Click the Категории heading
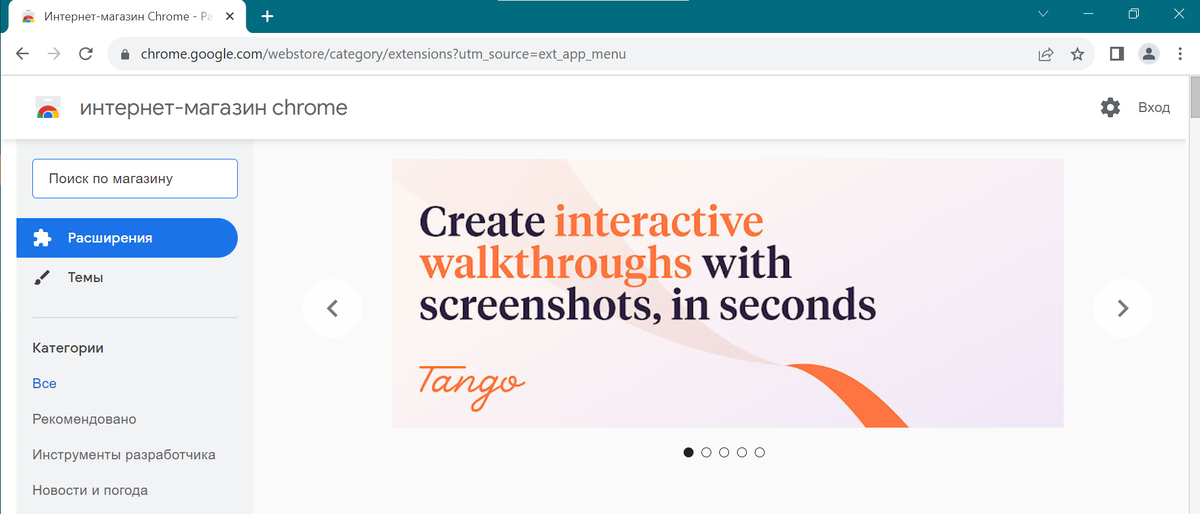The image size is (1200, 514). click(x=68, y=348)
